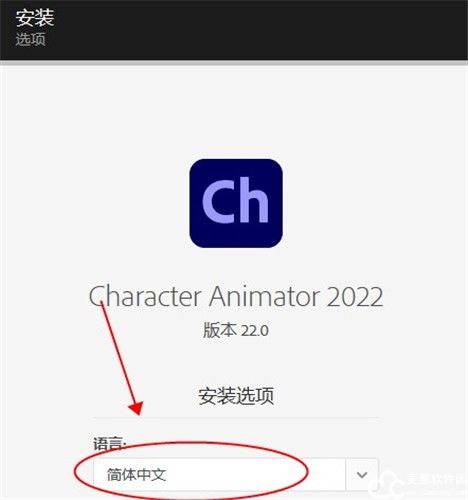Click the 22.0 version number

(x=255, y=331)
